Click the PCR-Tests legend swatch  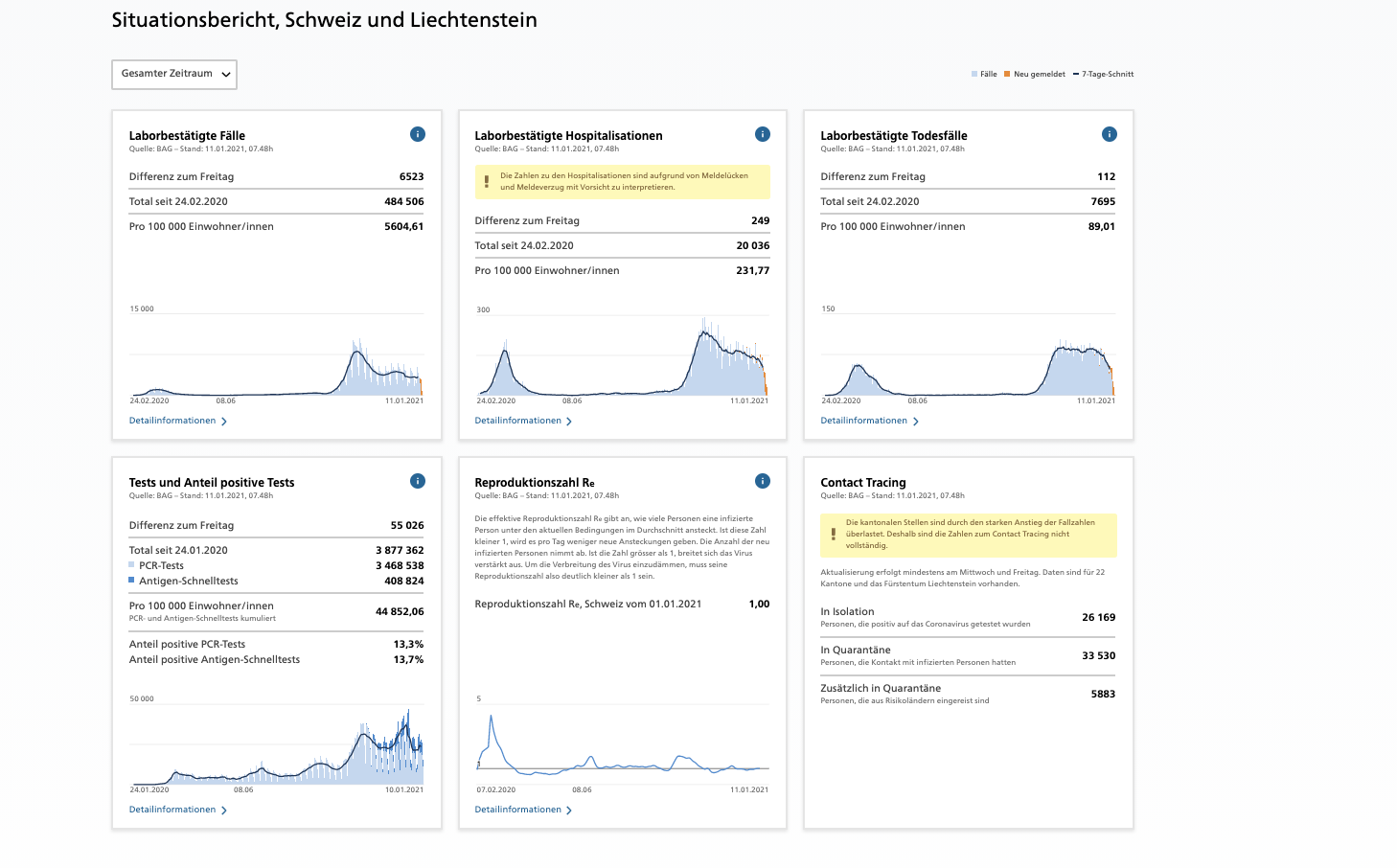click(x=132, y=565)
